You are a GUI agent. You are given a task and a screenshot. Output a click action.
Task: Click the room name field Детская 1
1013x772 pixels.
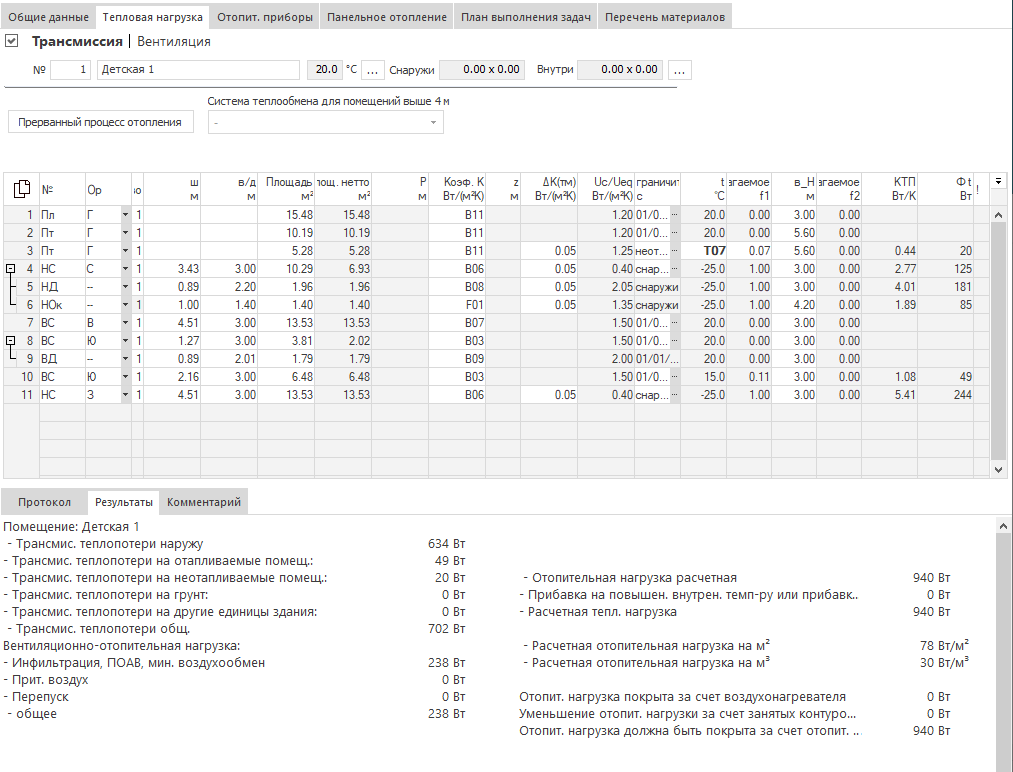point(198,70)
